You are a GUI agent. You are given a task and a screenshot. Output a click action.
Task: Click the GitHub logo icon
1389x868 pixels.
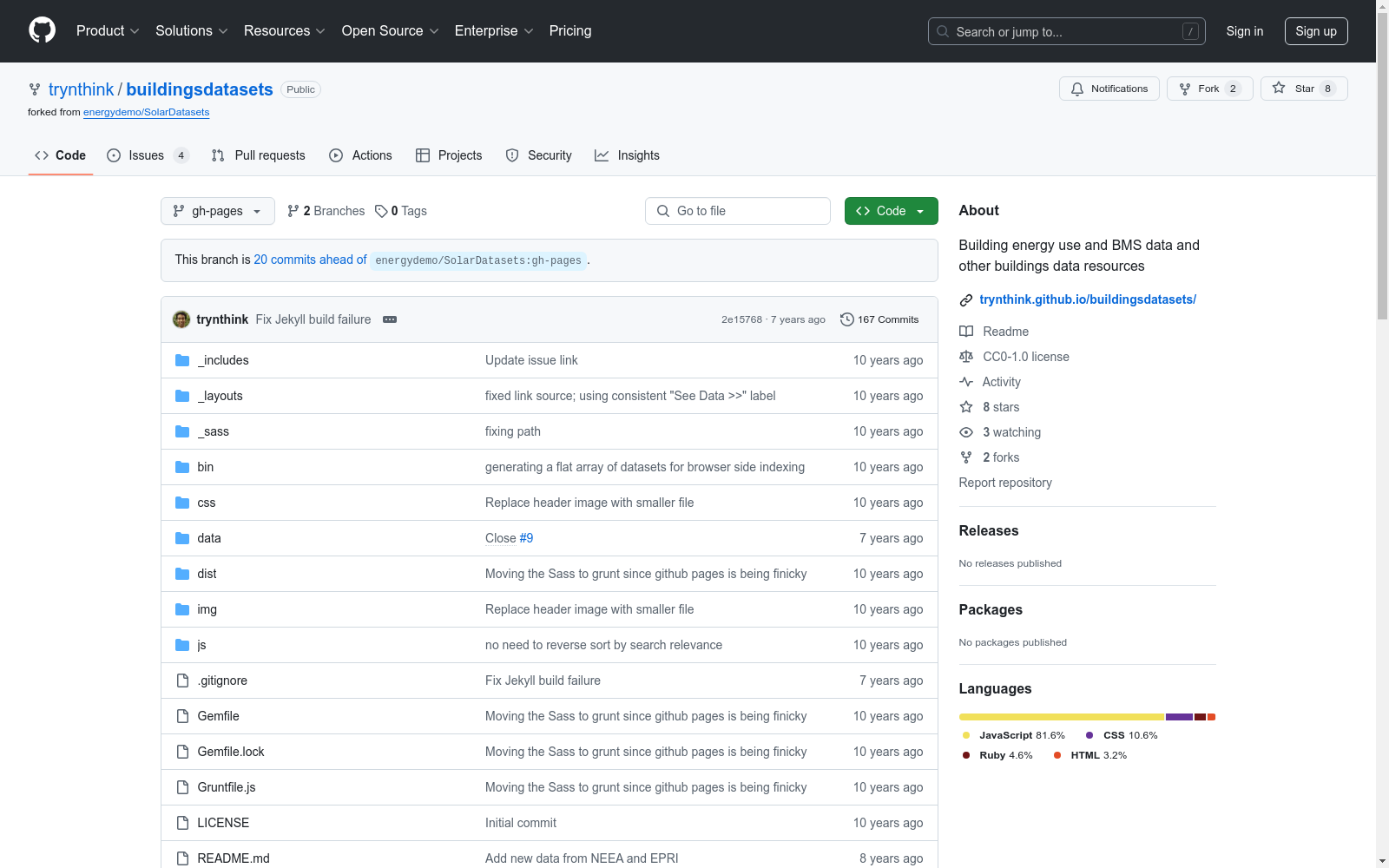(42, 30)
